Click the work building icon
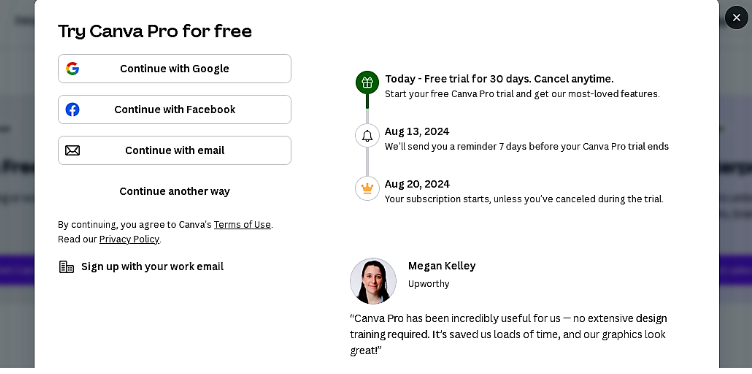 [67, 267]
